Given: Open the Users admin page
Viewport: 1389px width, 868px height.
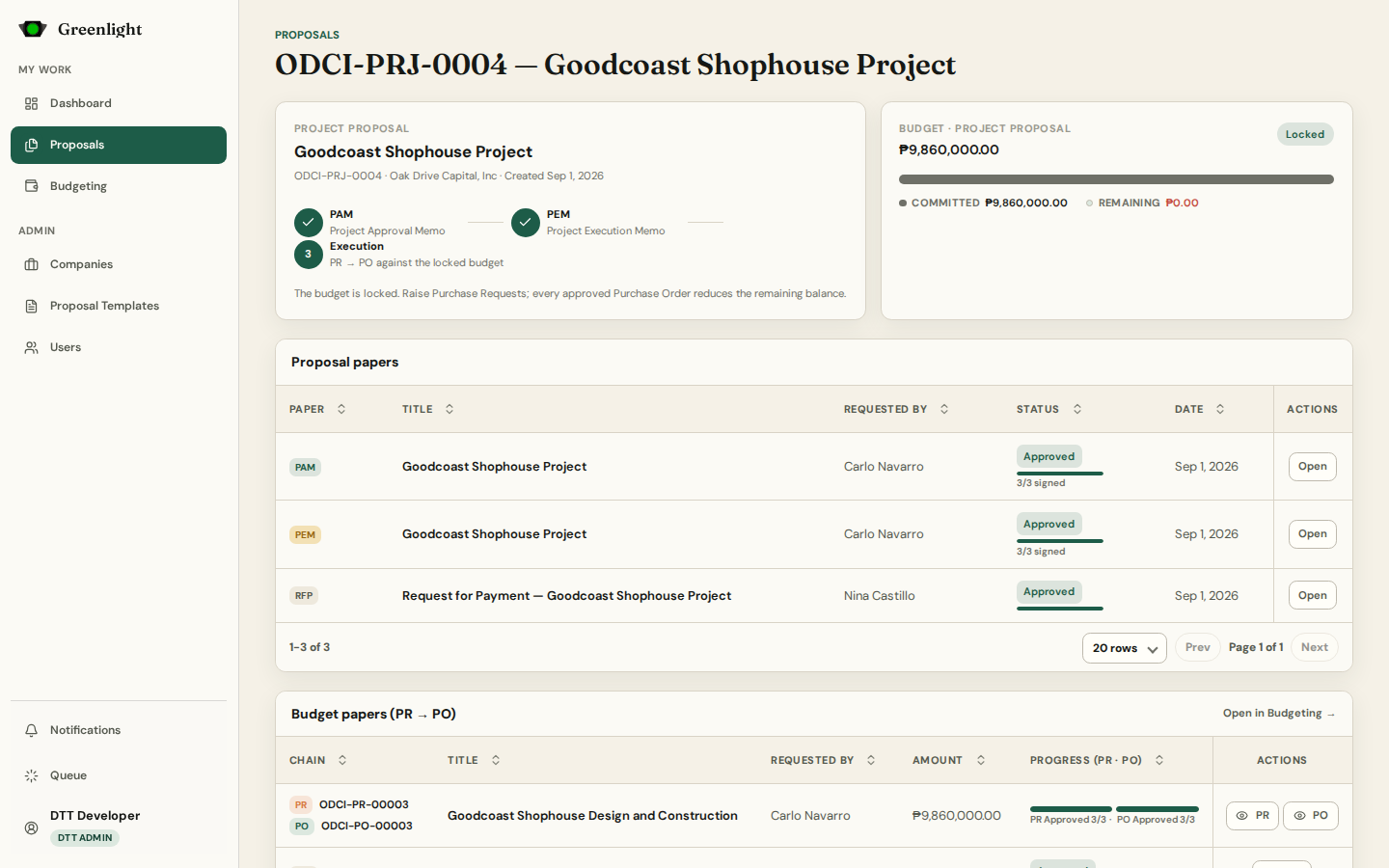Looking at the screenshot, I should pyautogui.click(x=119, y=347).
